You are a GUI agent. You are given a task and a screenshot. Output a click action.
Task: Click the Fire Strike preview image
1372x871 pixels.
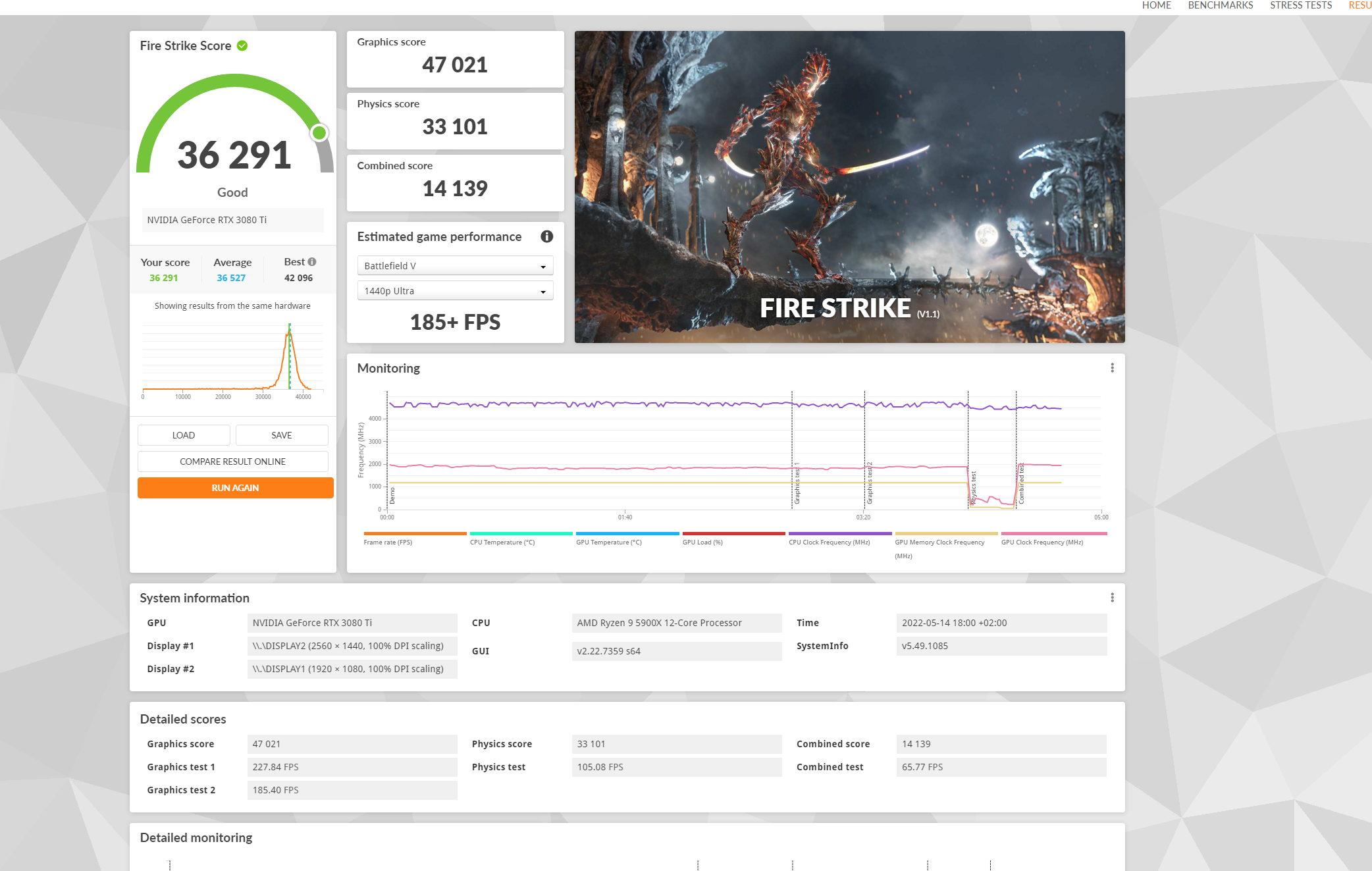pyautogui.click(x=849, y=186)
